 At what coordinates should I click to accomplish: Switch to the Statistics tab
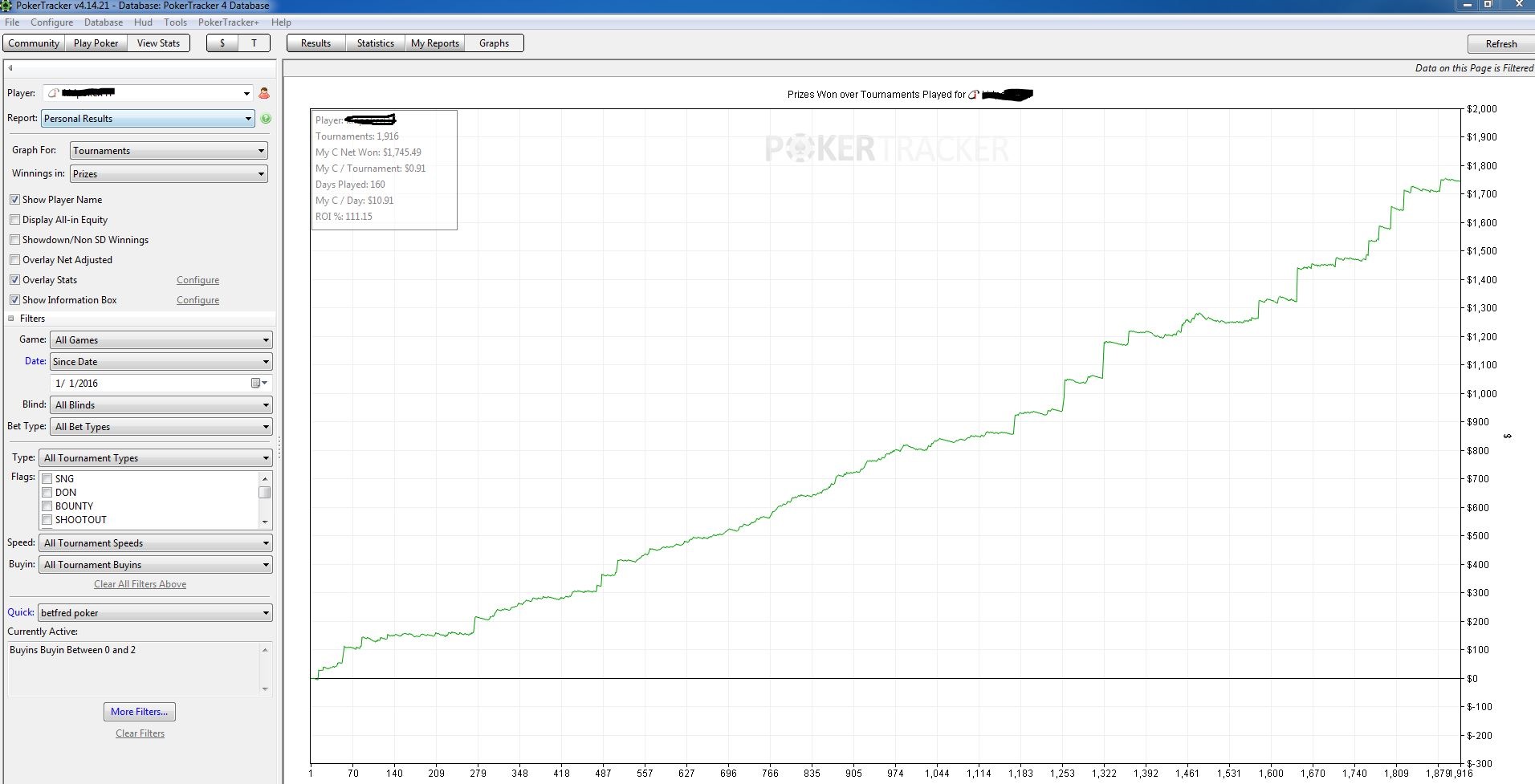375,43
